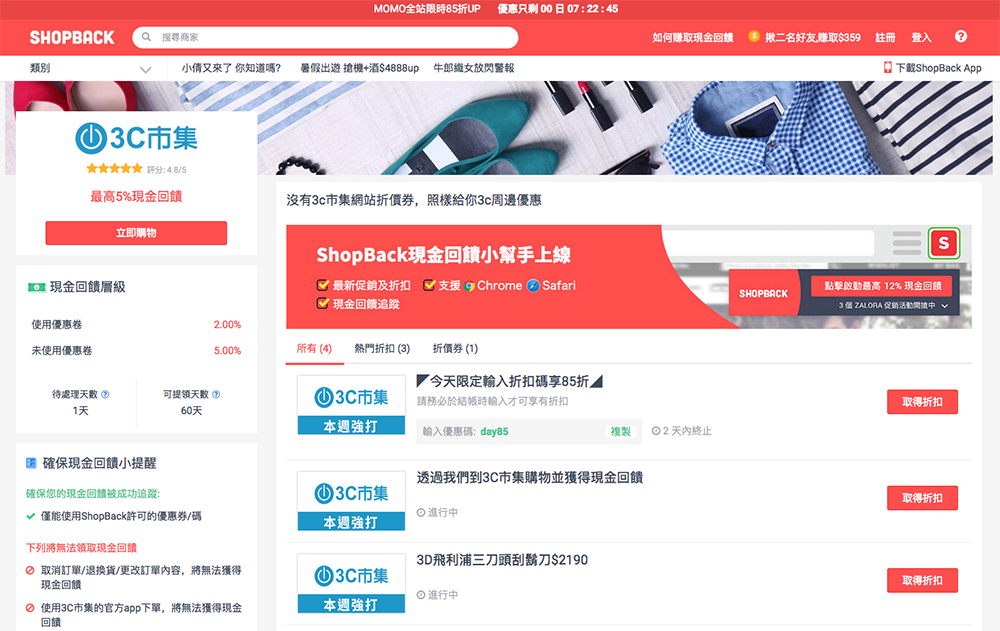
Task: Click the tooltip icon beside 待處理天數
Action: [x=106, y=394]
